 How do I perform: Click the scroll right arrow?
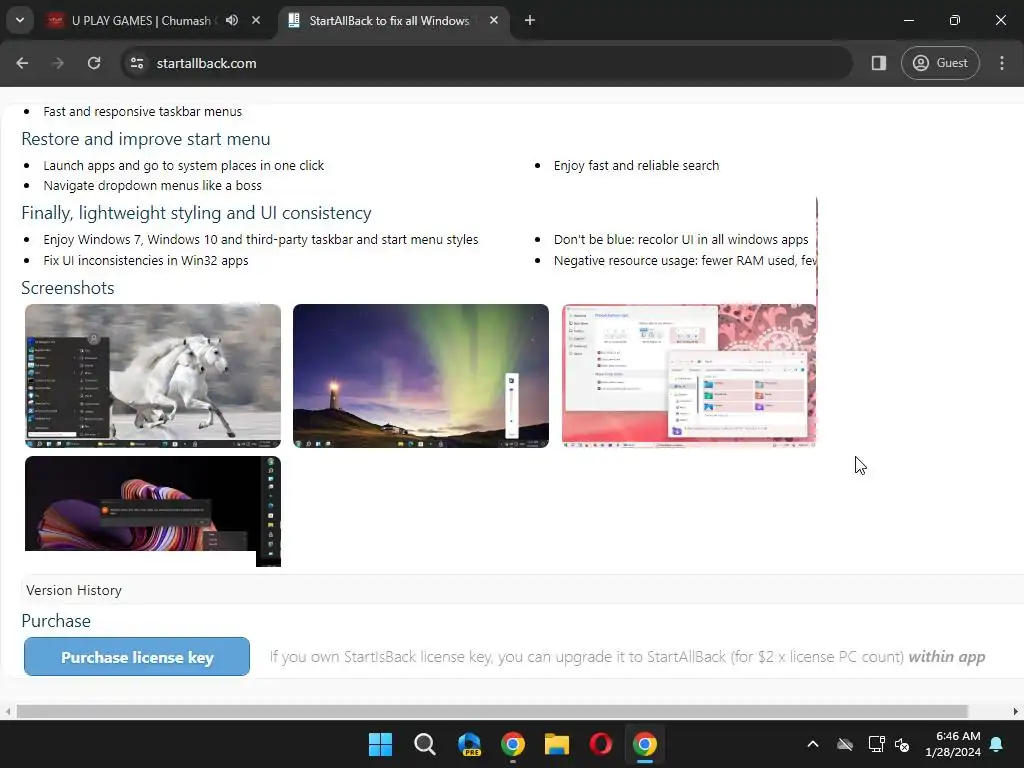pos(1016,711)
